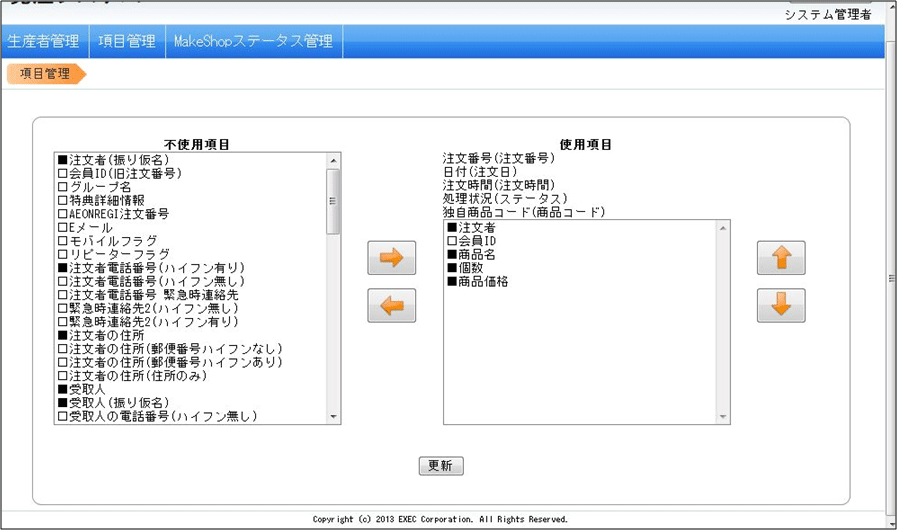Open the MakeShopステータス管理 tab
Viewport: 897px width, 530px height.
point(253,41)
